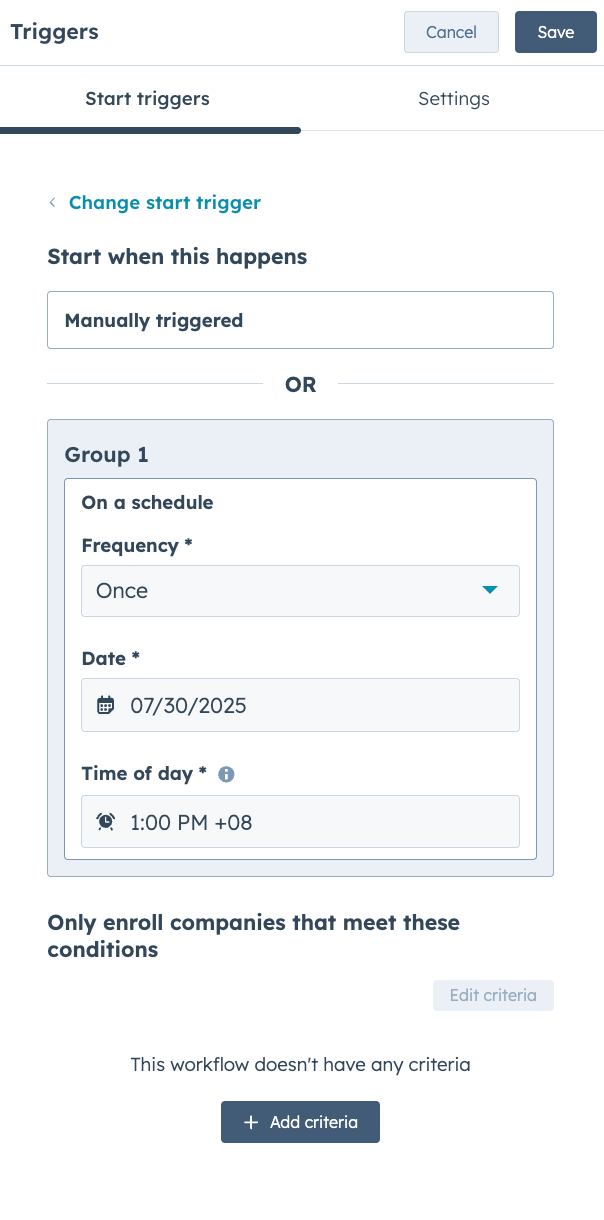Click the plus icon on Add criteria

tap(251, 1122)
